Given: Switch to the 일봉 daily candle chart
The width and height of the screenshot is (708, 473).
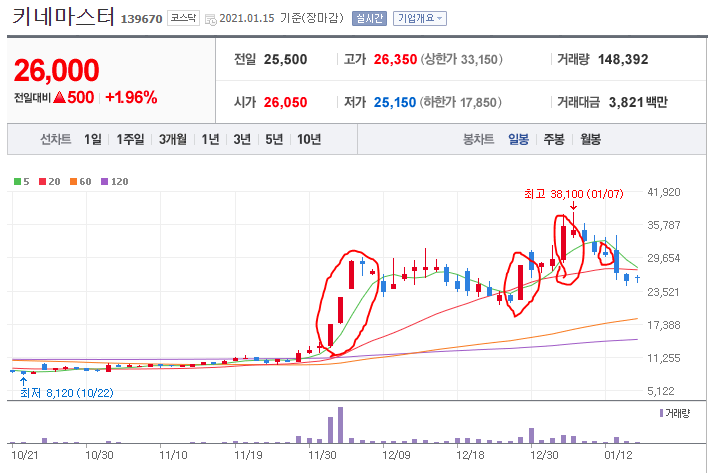Looking at the screenshot, I should point(518,139).
